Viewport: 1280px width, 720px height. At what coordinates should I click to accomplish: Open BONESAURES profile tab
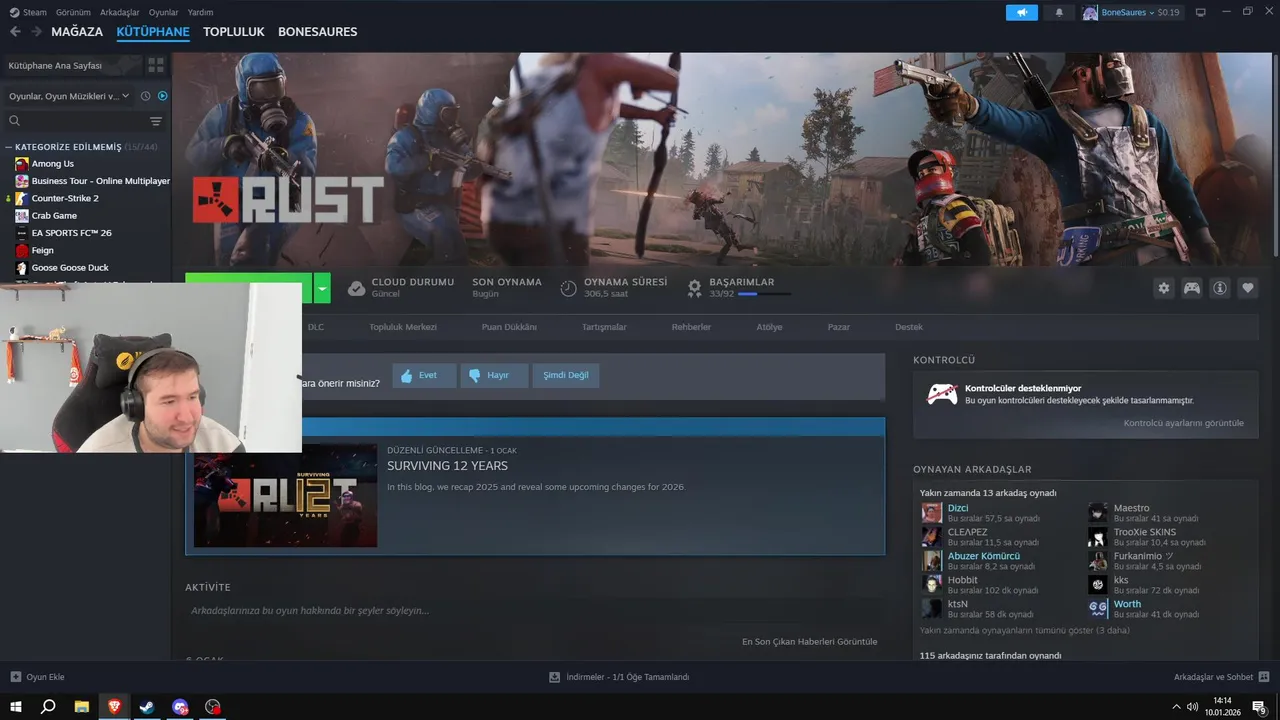click(x=318, y=32)
